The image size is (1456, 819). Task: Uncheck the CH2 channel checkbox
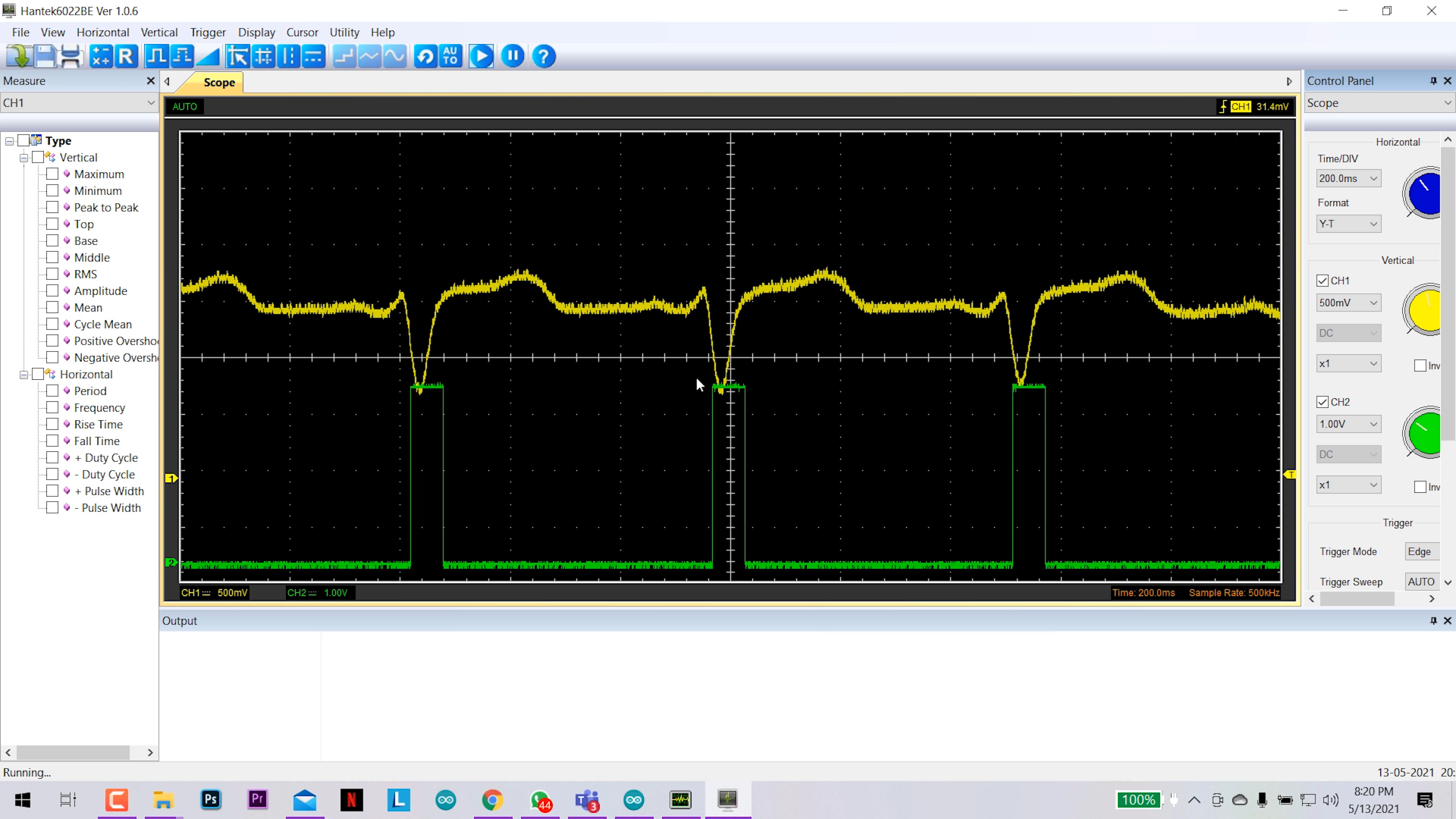(x=1323, y=402)
